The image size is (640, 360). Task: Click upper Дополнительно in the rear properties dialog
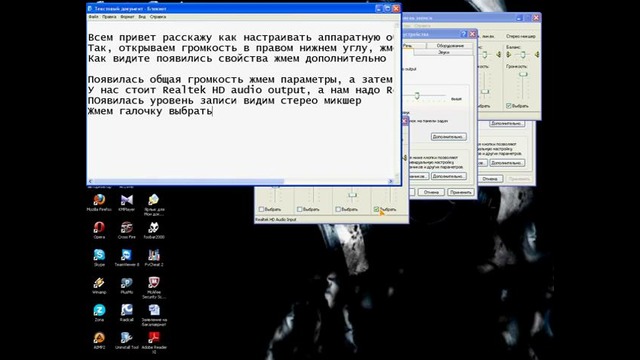coord(507,123)
